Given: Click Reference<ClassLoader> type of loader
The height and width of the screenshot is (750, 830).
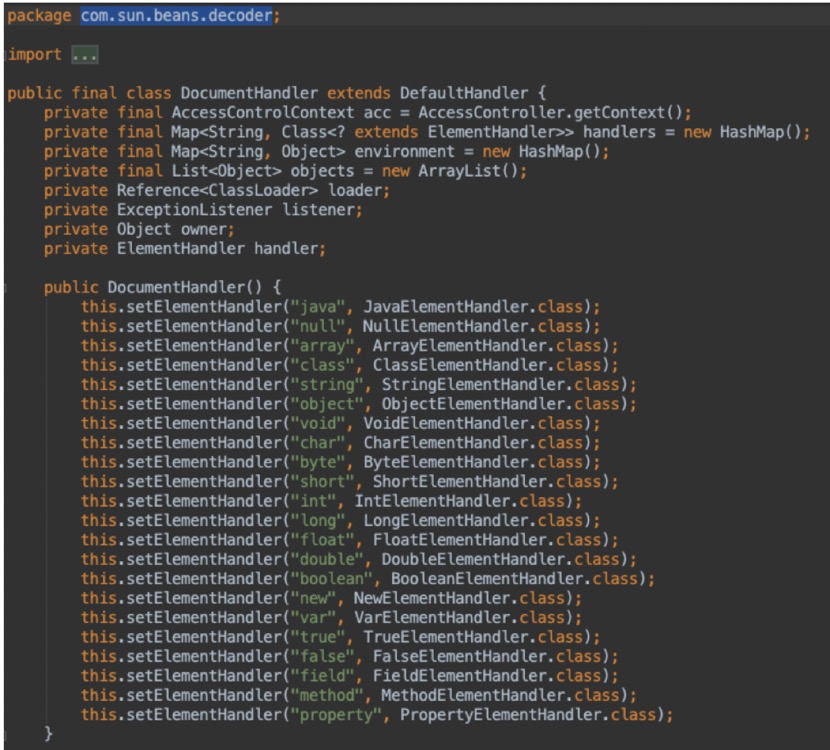Looking at the screenshot, I should tap(217, 191).
